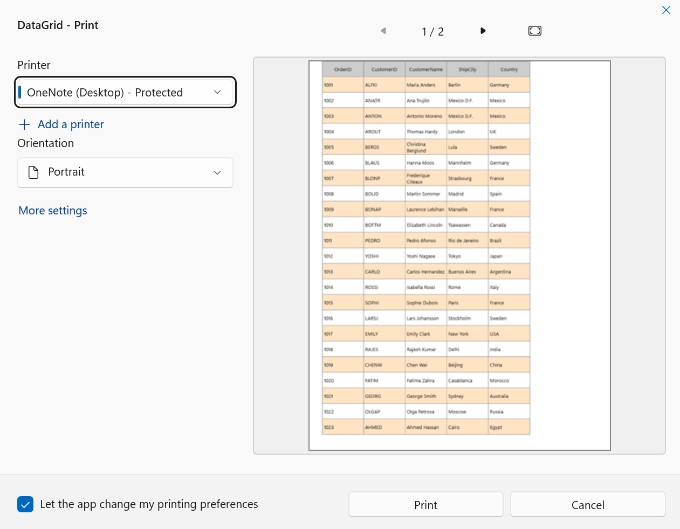This screenshot has height=529, width=680.
Task: Click the Rio de Janeiro cell in preview
Action: coord(468,241)
